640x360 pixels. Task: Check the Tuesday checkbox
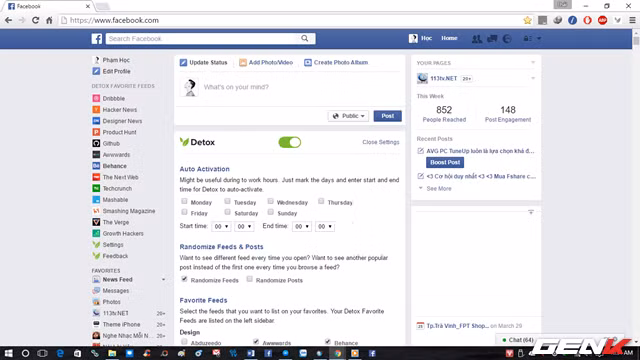(227, 201)
